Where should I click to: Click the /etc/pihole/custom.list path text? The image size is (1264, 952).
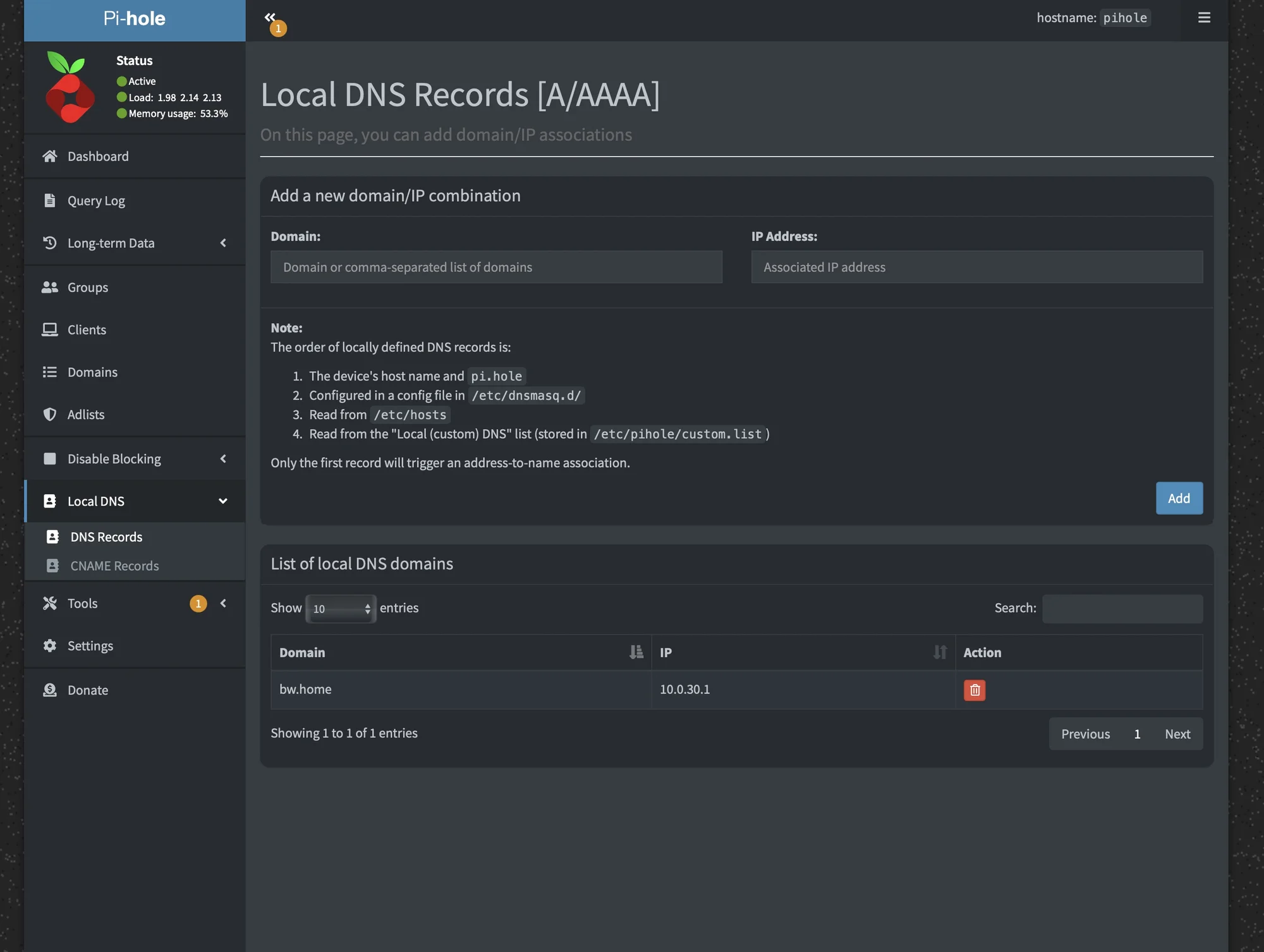(678, 434)
